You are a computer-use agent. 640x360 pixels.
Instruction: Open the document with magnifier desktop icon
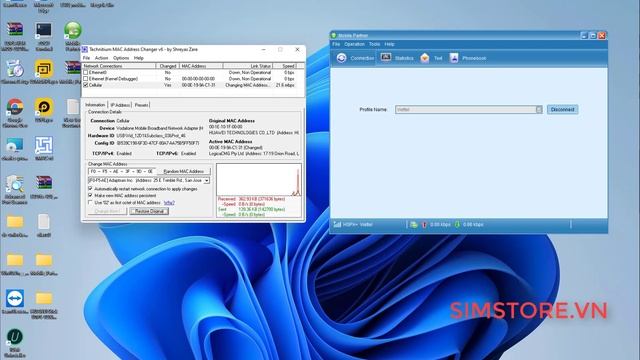click(x=15, y=184)
